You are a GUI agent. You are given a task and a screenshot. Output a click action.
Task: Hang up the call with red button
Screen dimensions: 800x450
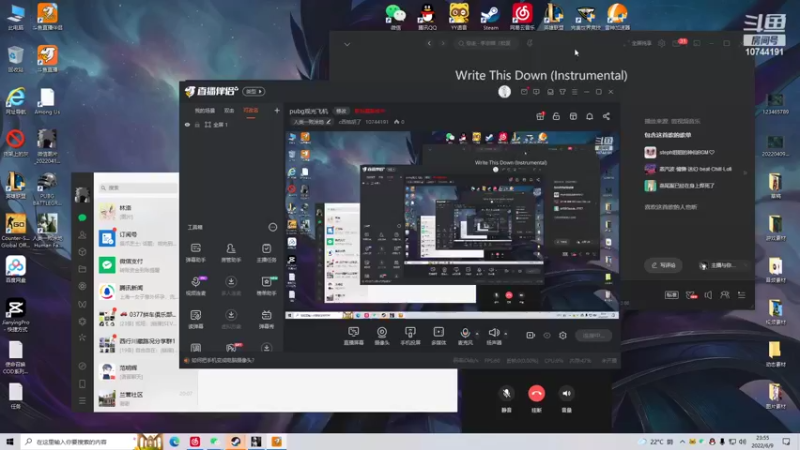(536, 393)
